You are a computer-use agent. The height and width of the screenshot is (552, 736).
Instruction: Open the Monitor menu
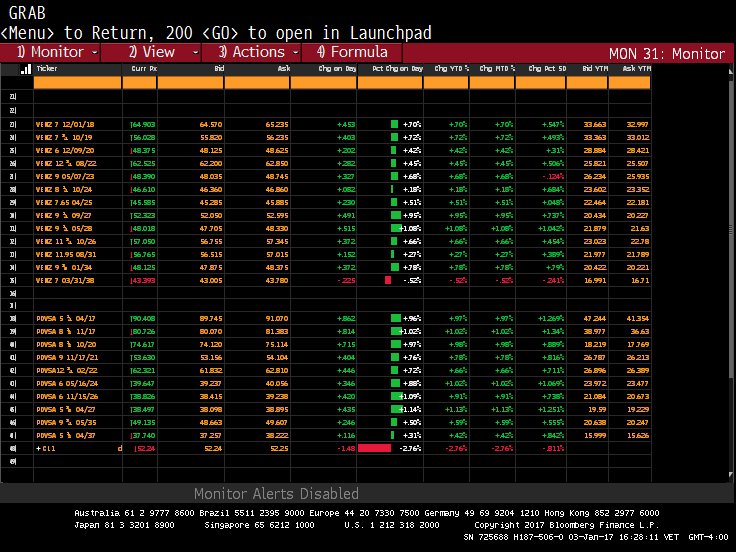coord(50,52)
